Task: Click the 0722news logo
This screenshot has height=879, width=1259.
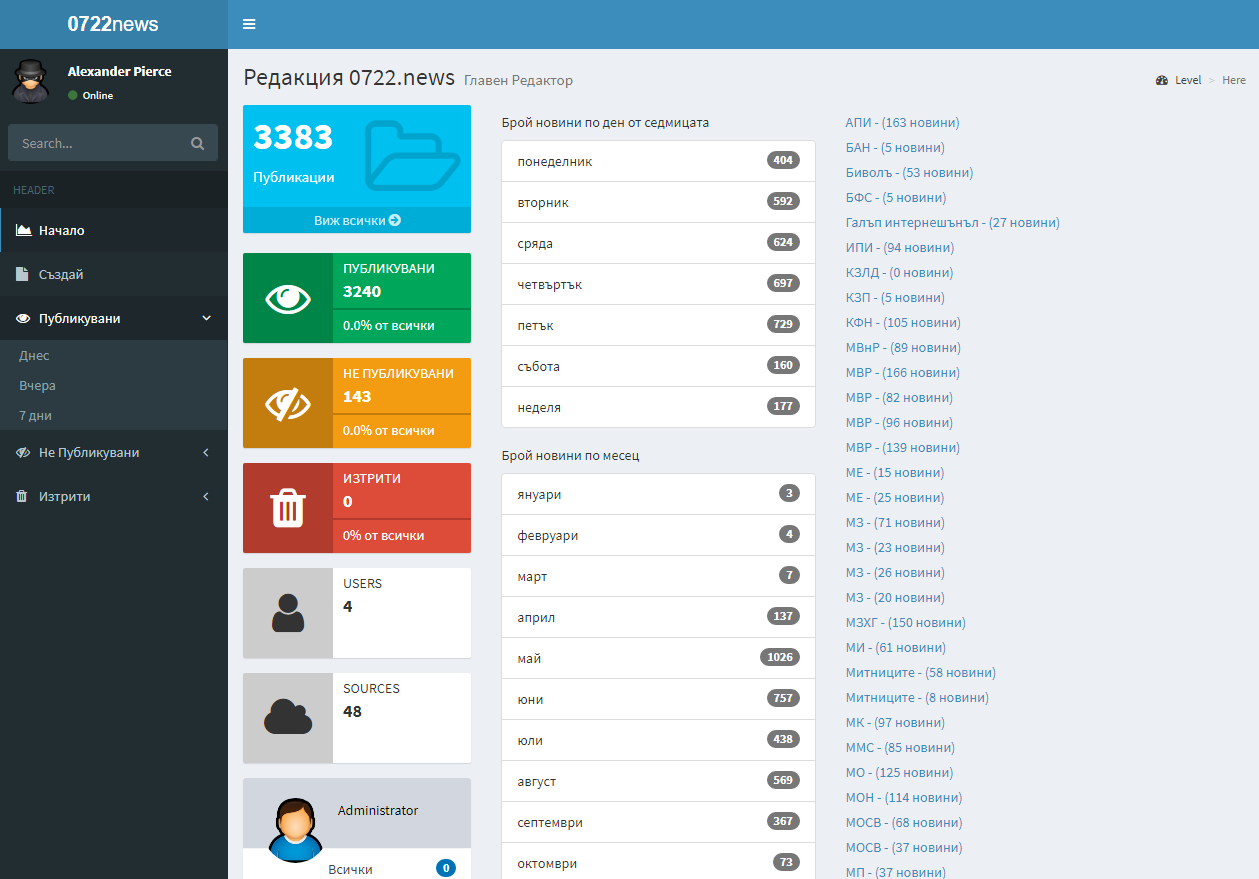Action: point(113,24)
